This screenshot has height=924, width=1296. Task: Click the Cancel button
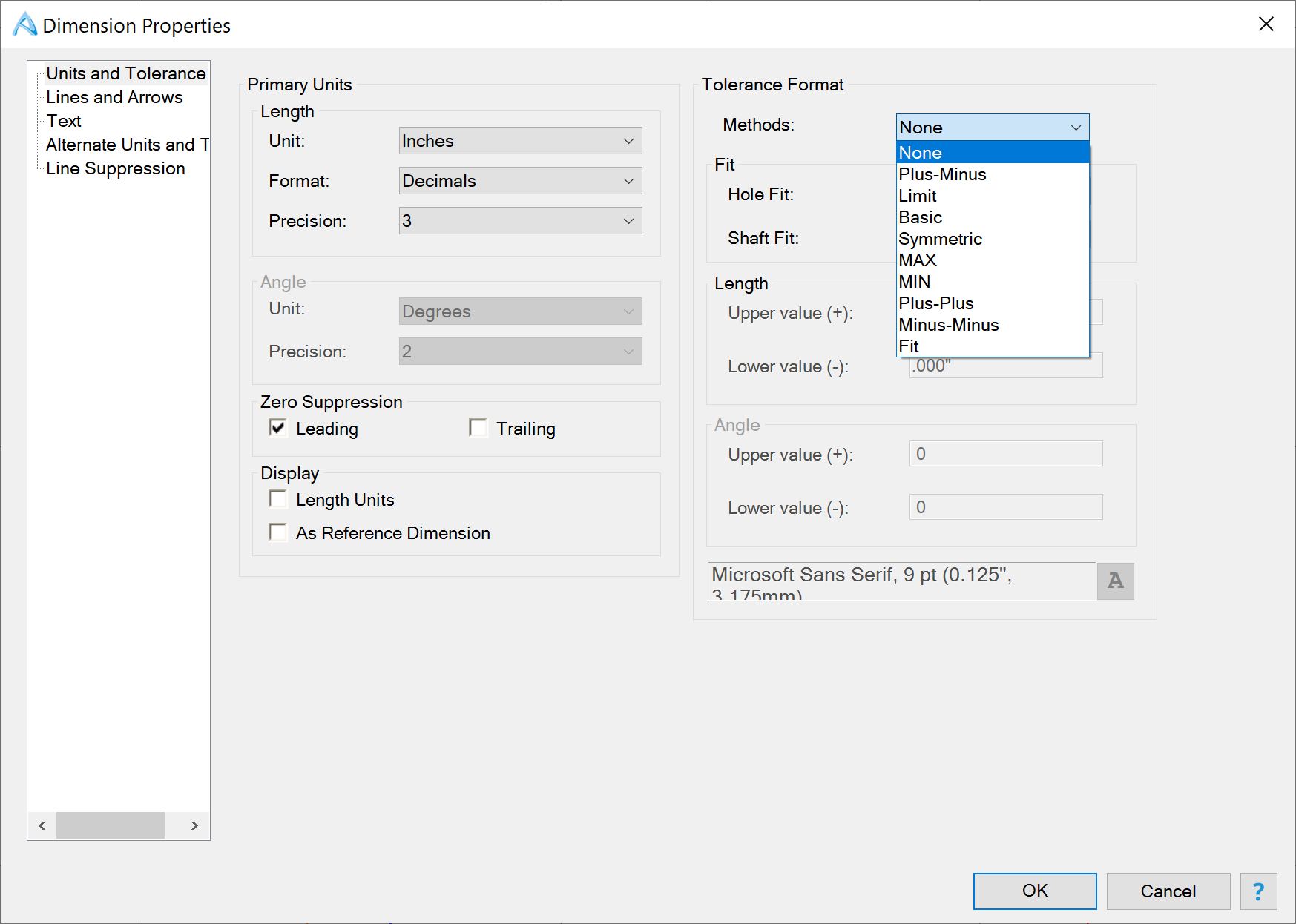pos(1168,891)
